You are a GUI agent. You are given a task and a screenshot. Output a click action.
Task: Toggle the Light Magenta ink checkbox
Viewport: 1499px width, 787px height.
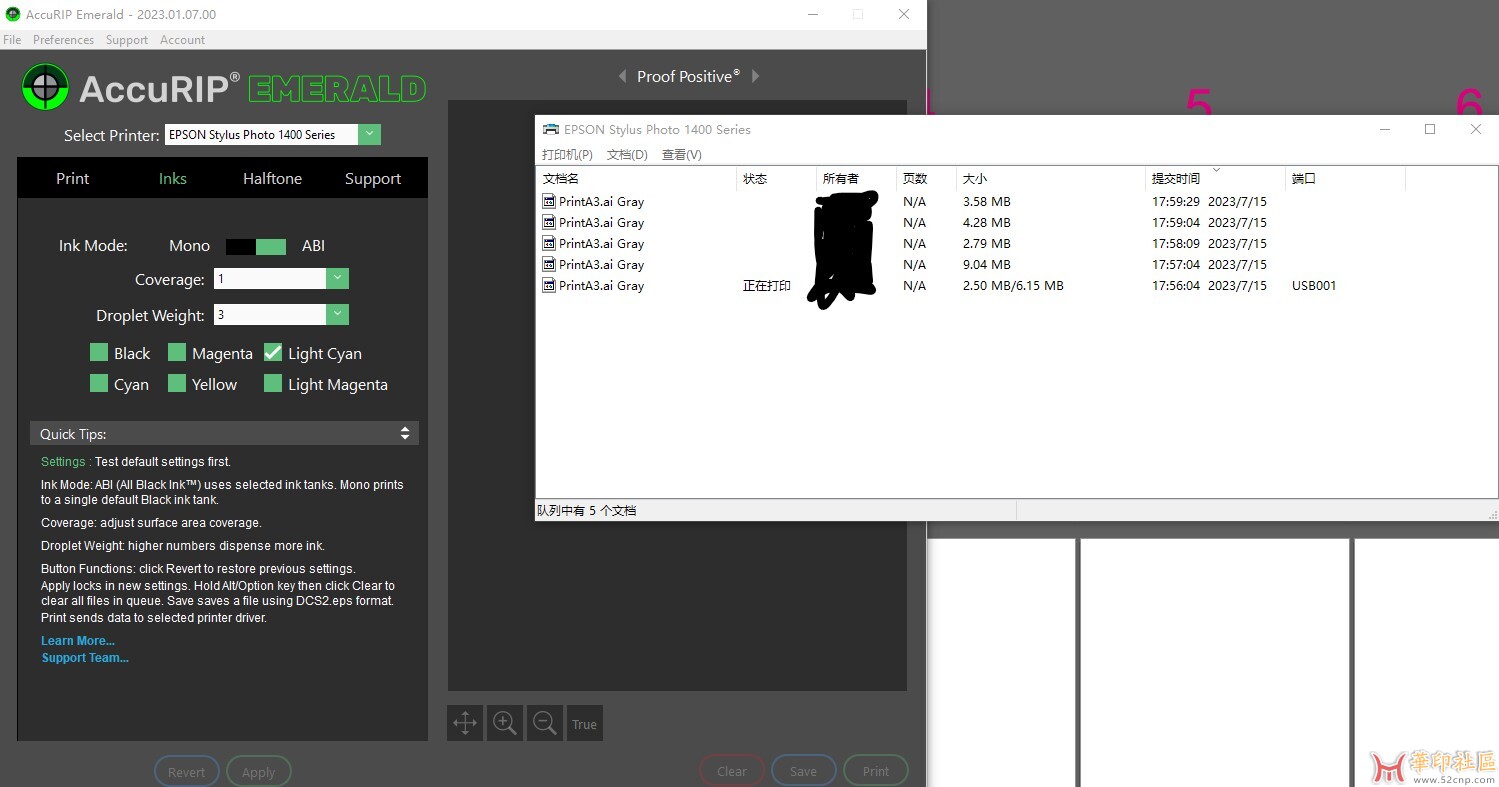[273, 383]
